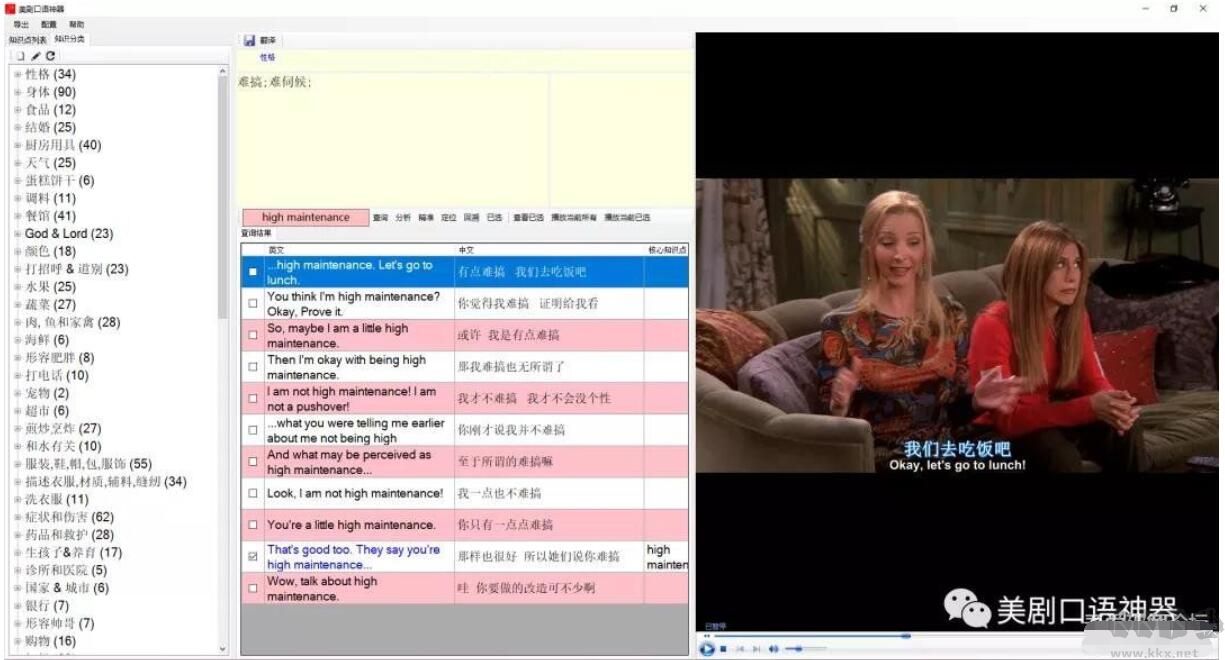This screenshot has height=660, width=1225.
Task: Switch to the 知识分类 tab
Action: click(70, 39)
